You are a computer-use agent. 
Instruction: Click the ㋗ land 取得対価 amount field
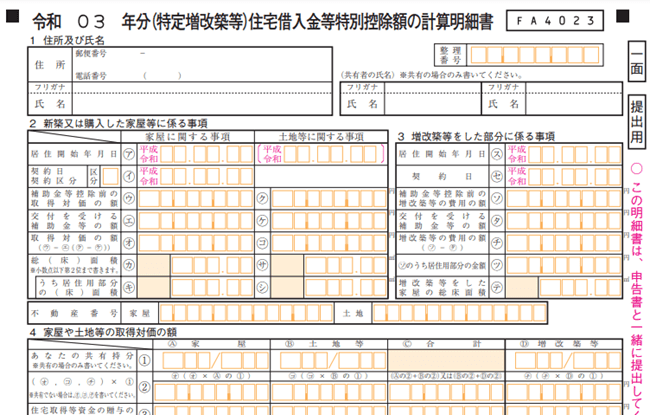tap(329, 199)
